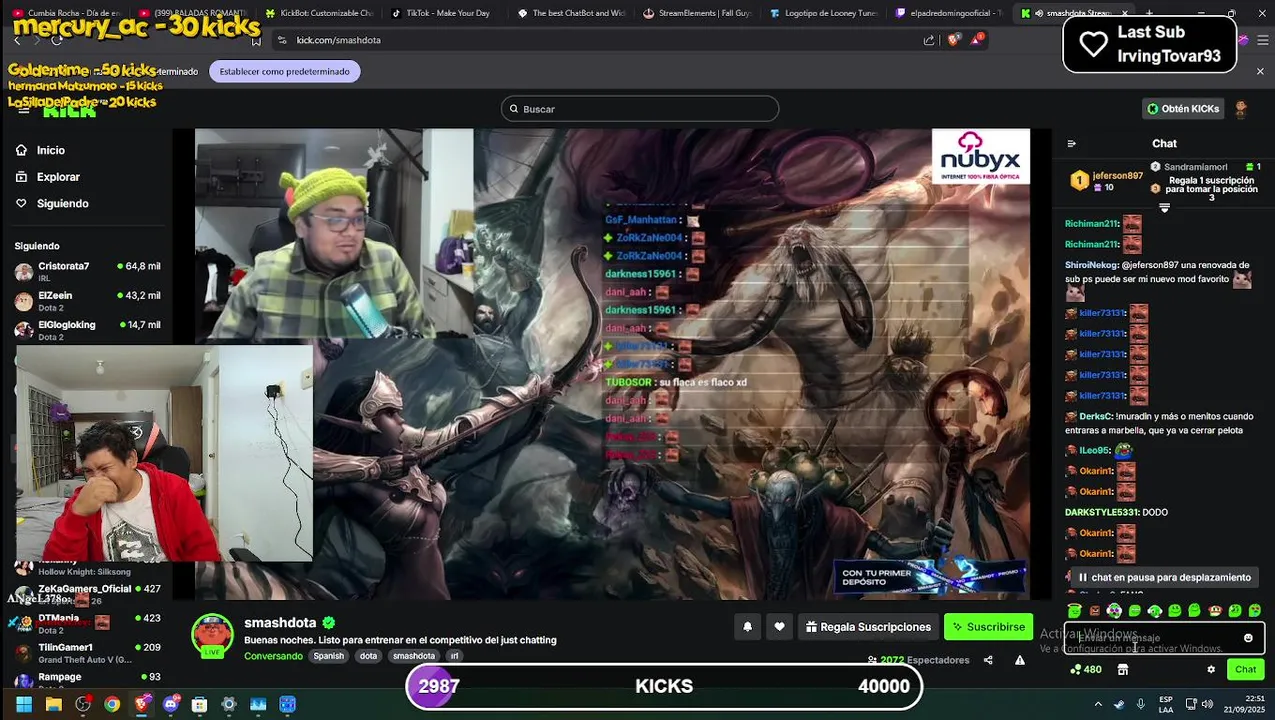Open Windows Start menu
The height and width of the screenshot is (720, 1275).
point(24,704)
